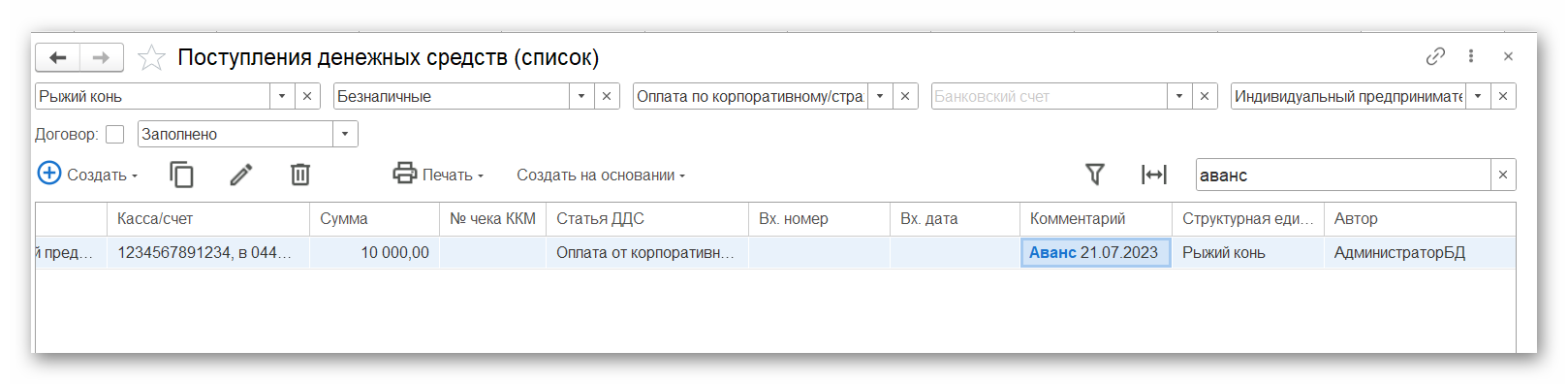
Task: Edit the selected document with pencil icon
Action: pyautogui.click(x=240, y=175)
